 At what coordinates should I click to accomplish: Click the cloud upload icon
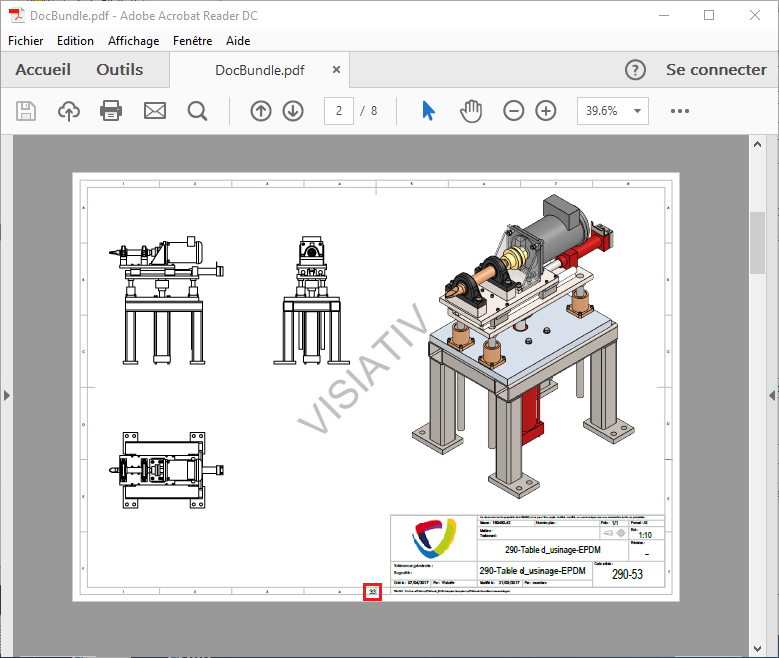point(68,111)
